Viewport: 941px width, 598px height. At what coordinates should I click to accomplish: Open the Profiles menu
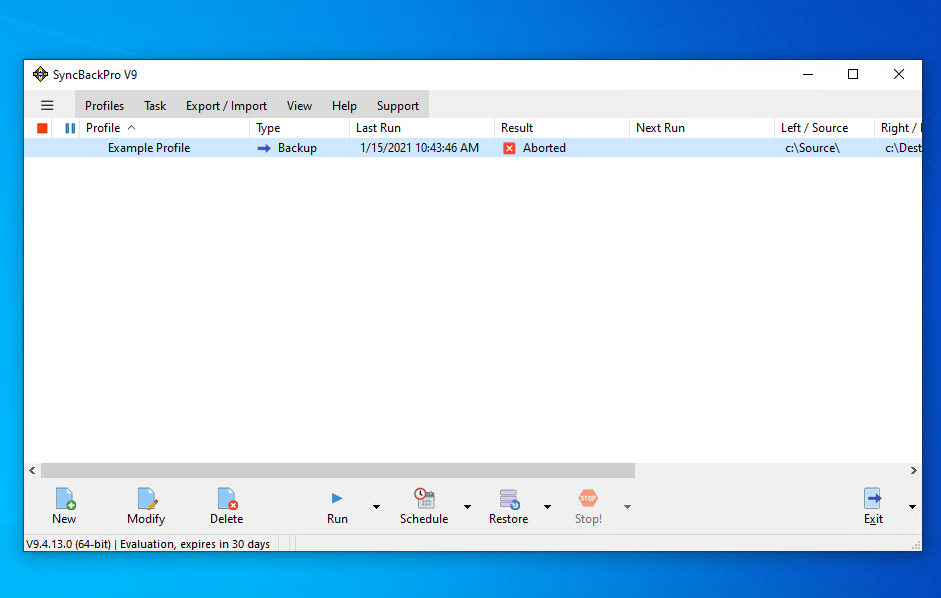[104, 106]
